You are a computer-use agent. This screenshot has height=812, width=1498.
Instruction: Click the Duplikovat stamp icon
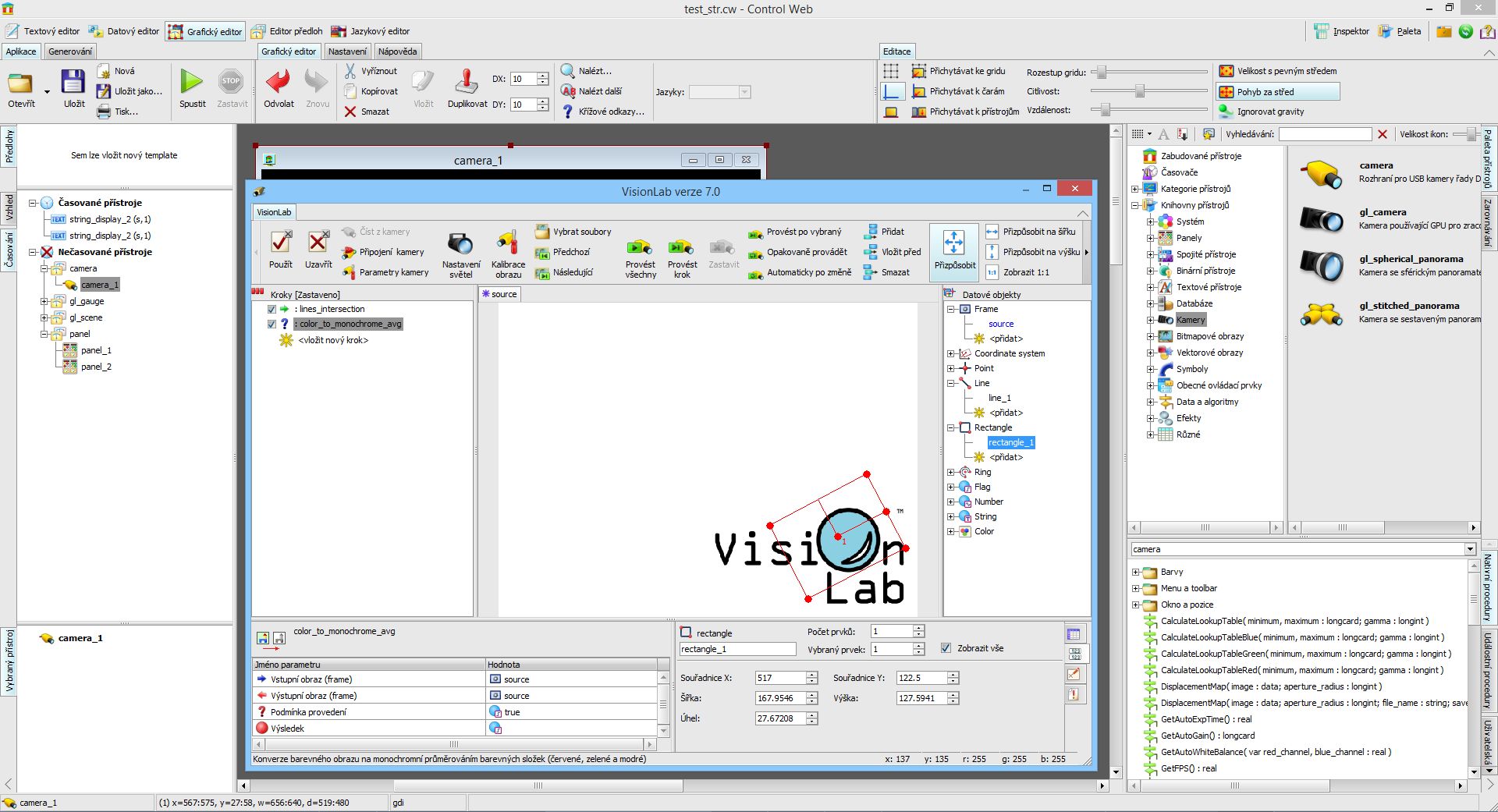pos(467,82)
